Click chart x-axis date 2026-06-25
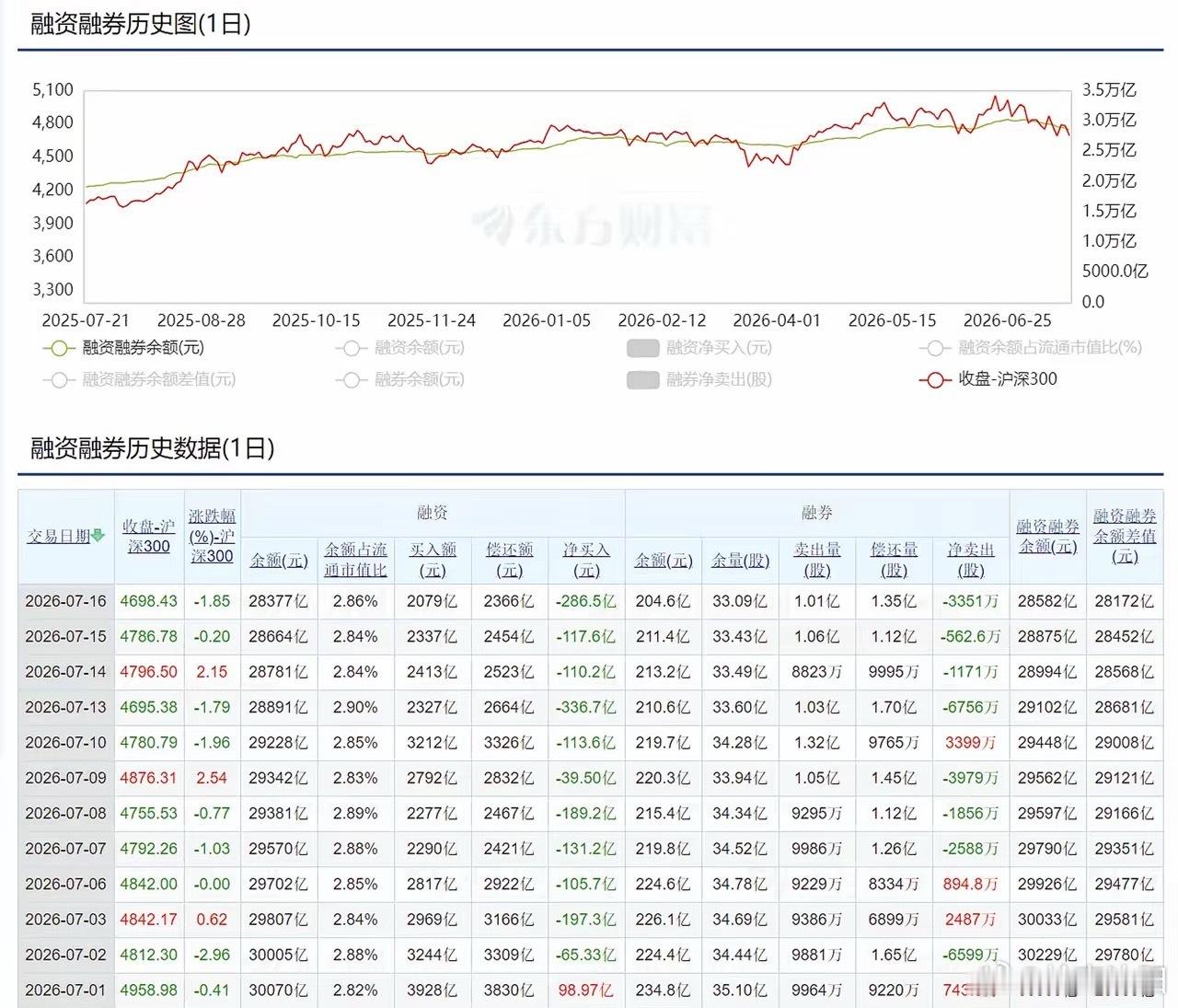1178x1008 pixels. coord(1008,320)
